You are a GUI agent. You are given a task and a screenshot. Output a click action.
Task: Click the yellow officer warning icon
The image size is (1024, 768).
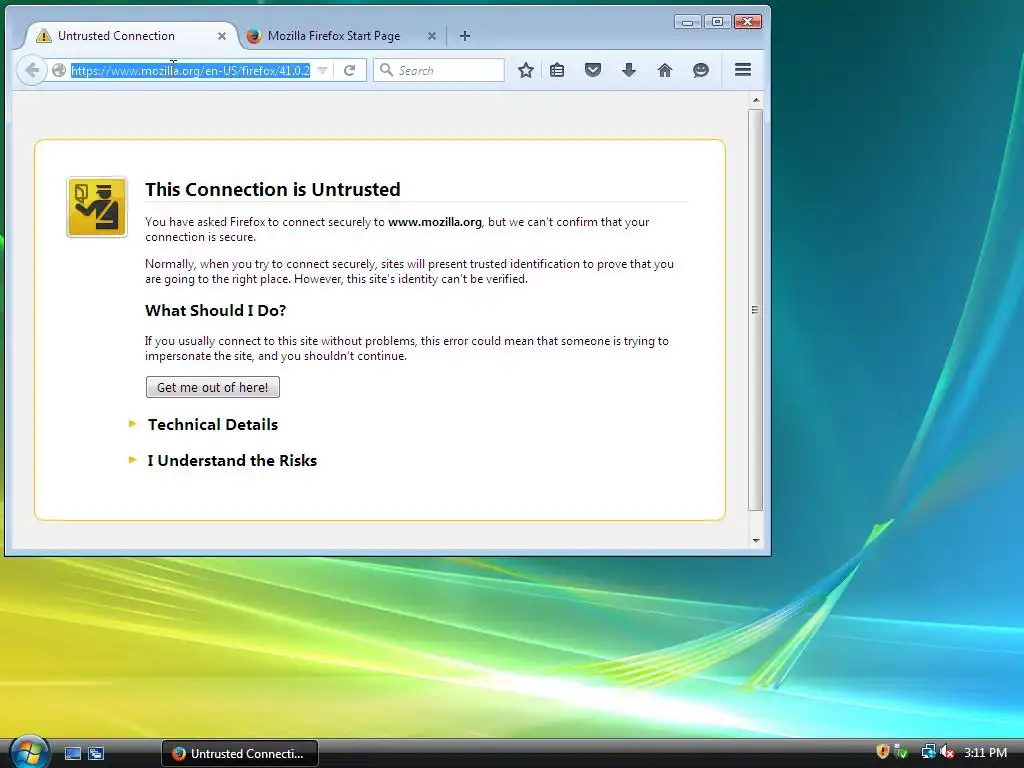97,207
